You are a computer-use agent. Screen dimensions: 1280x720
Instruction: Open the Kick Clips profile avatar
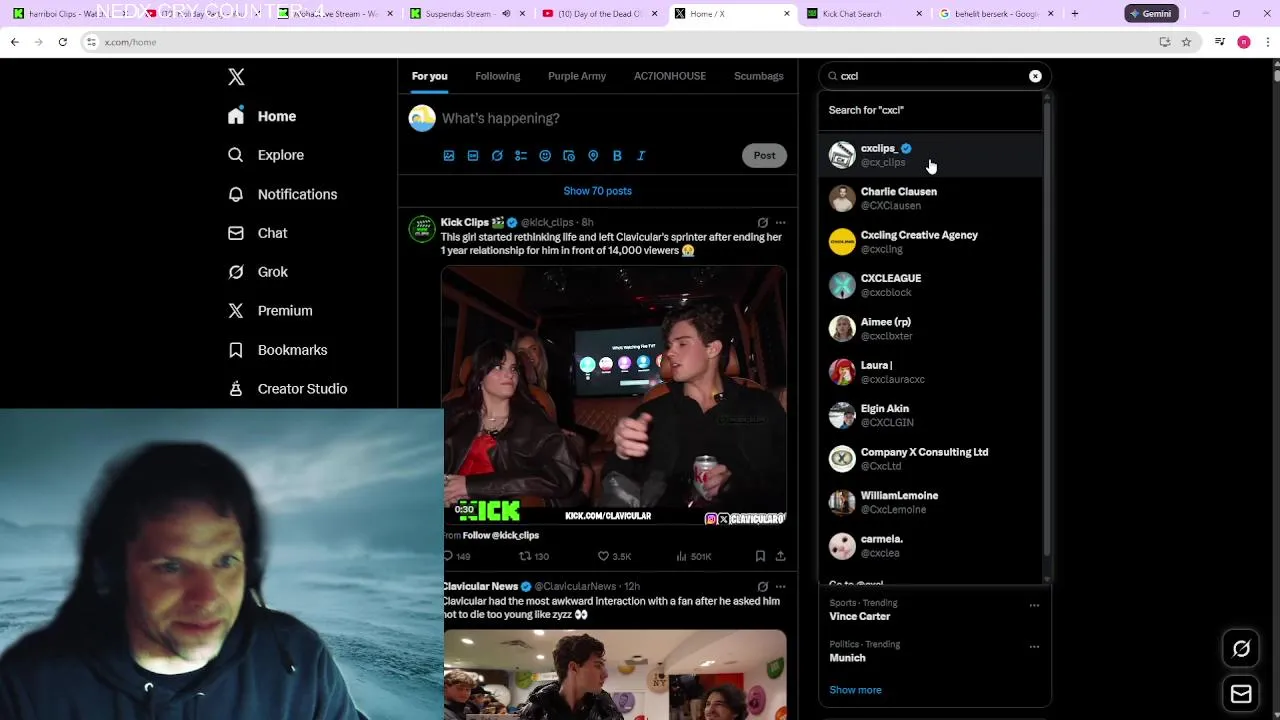pyautogui.click(x=422, y=229)
